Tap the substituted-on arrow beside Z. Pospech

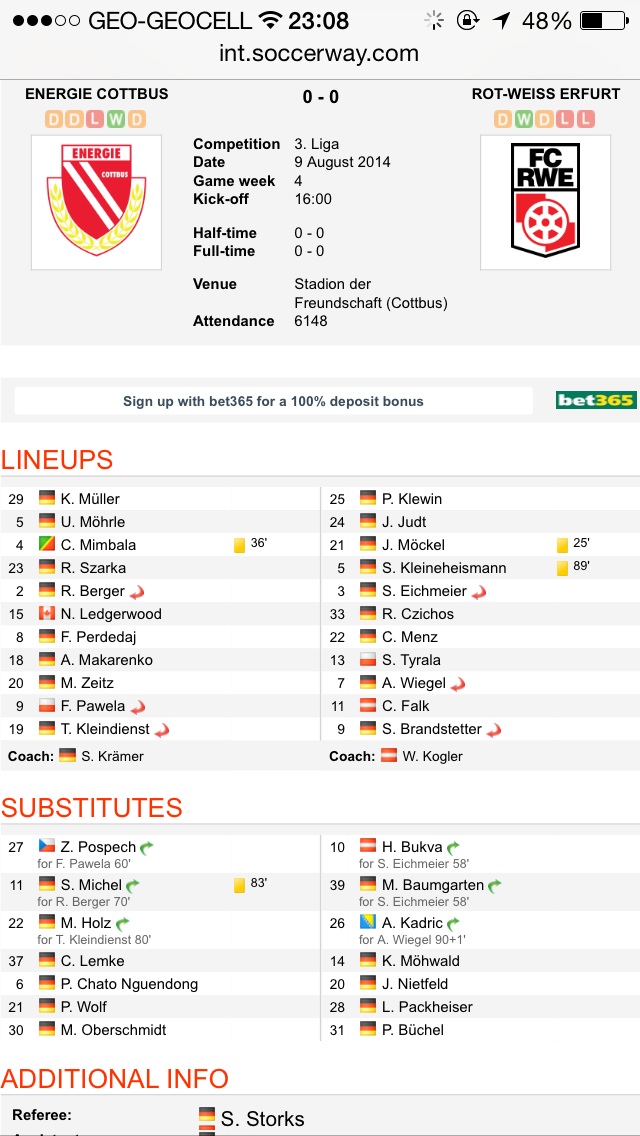147,848
